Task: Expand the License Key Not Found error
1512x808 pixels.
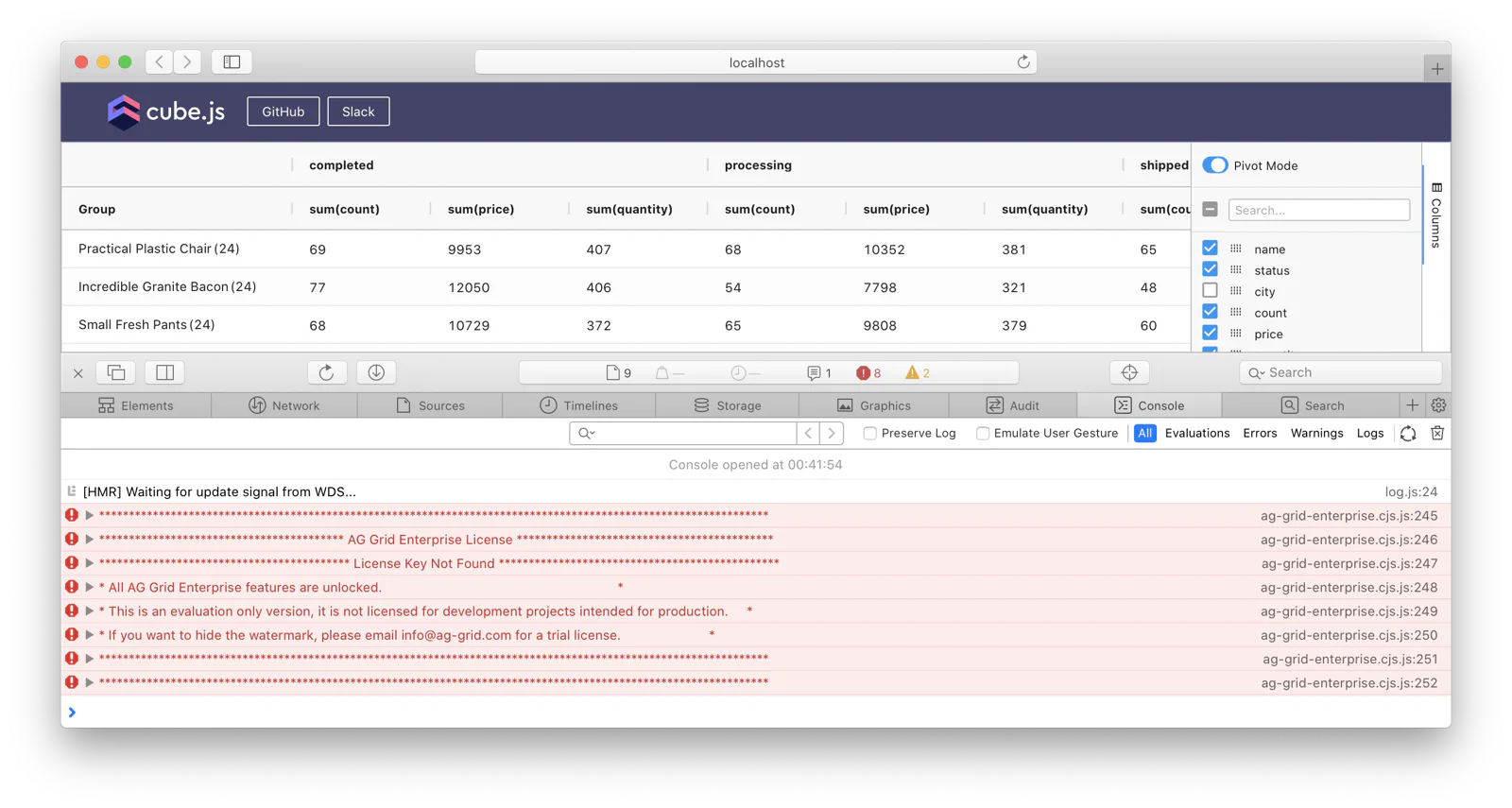Action: pos(90,563)
